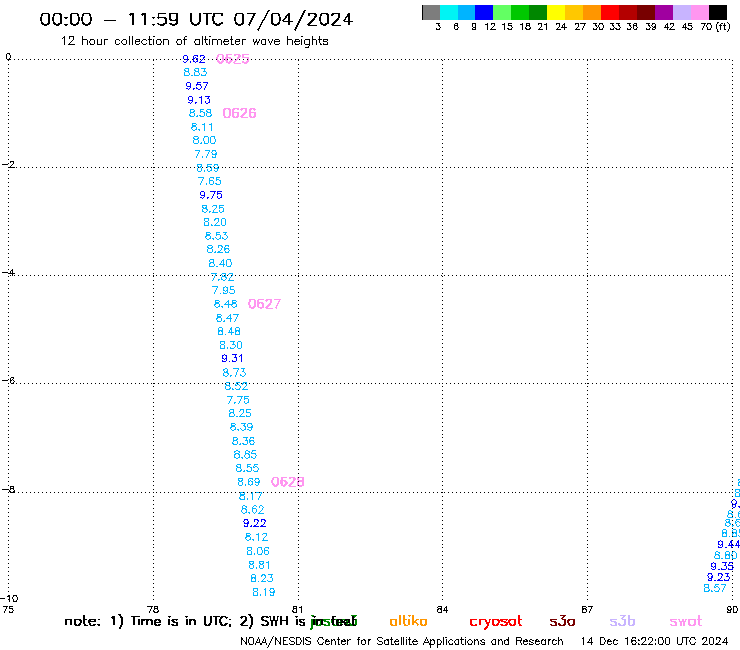
Task: Click the 9.22 wave height value
Action: (x=255, y=523)
